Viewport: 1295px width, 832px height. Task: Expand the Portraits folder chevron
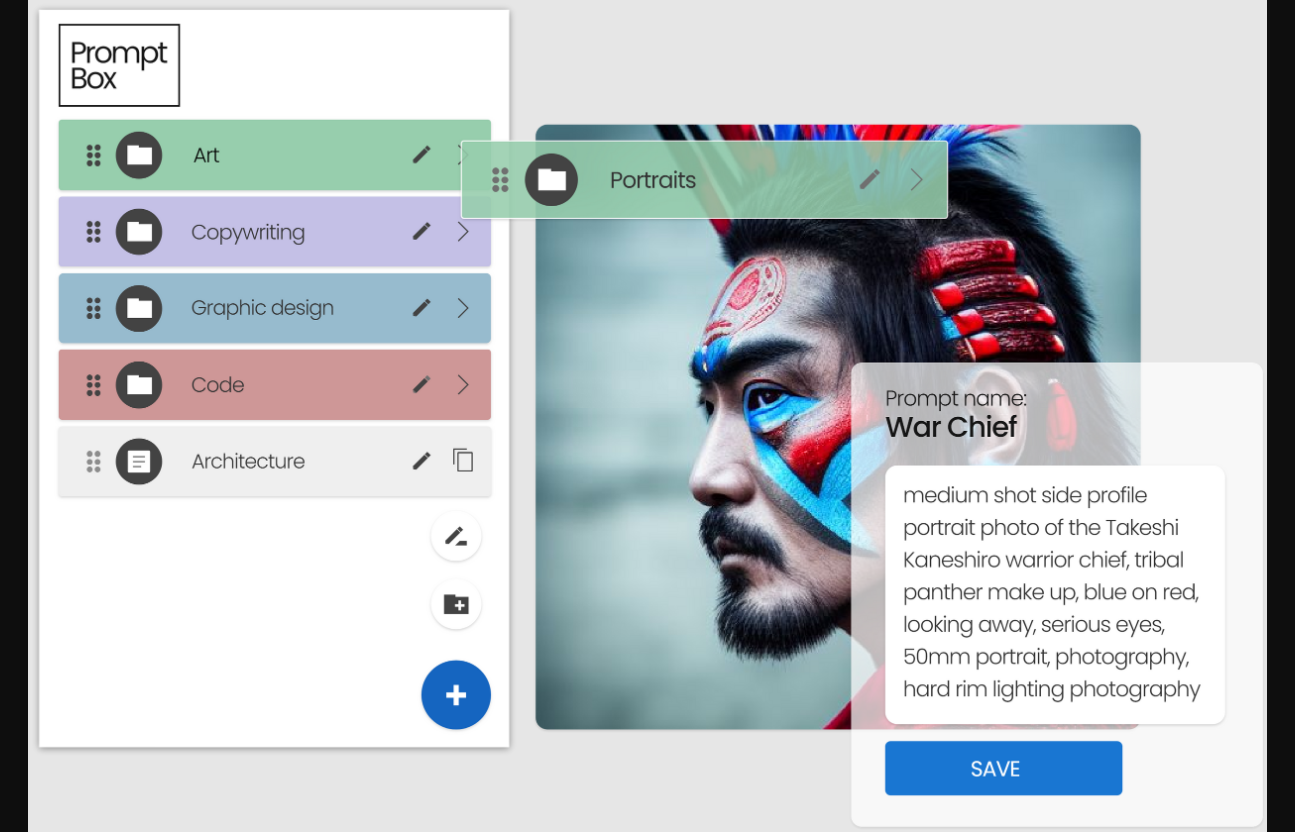916,180
